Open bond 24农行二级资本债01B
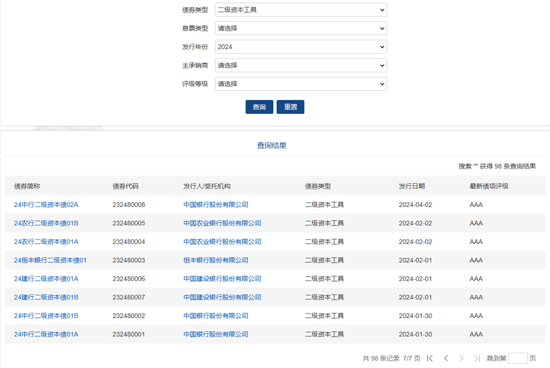Image resolution: width=550 pixels, height=368 pixels. (46, 223)
